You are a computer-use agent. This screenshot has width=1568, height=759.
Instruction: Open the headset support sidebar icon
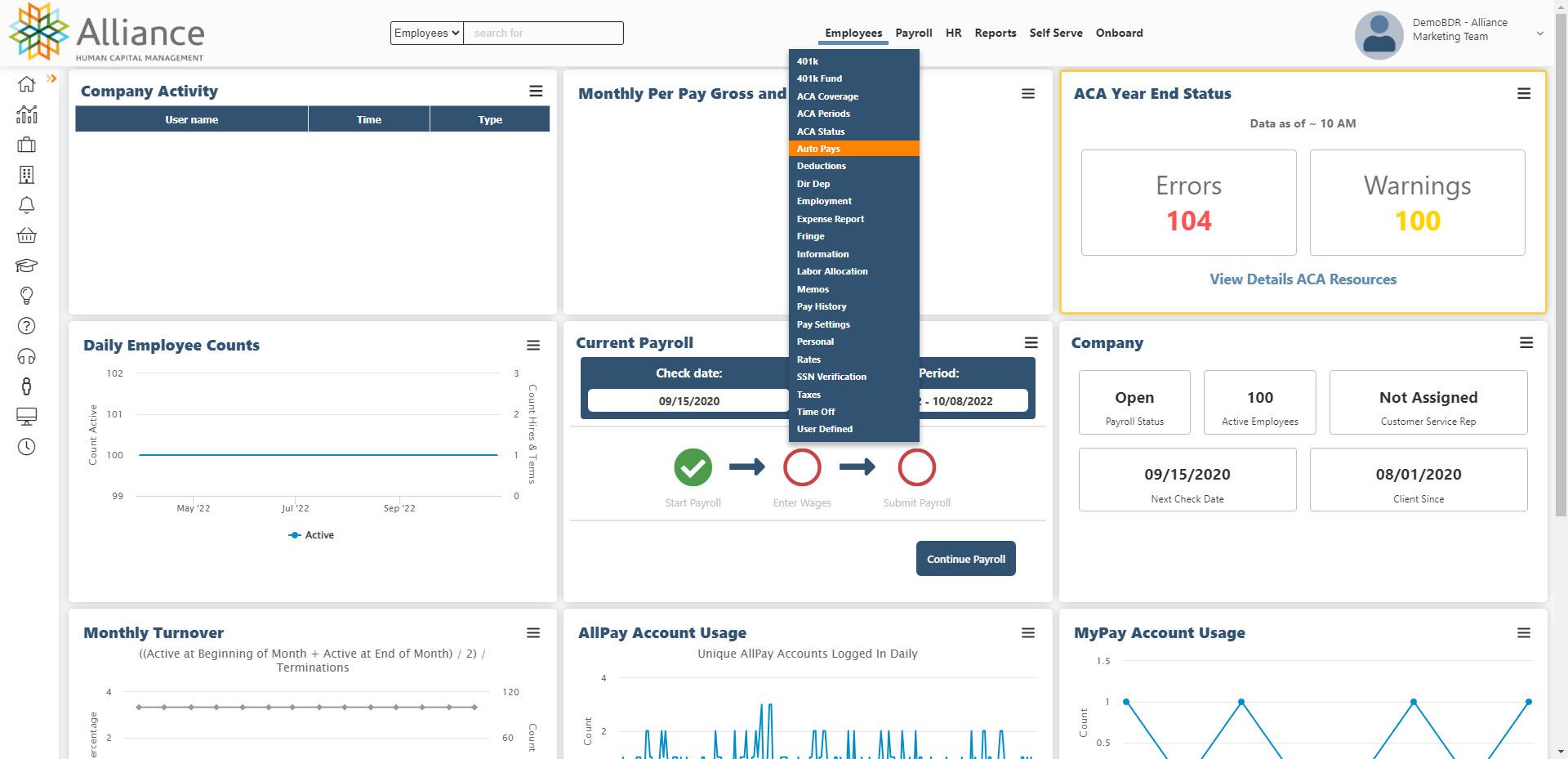pos(26,356)
